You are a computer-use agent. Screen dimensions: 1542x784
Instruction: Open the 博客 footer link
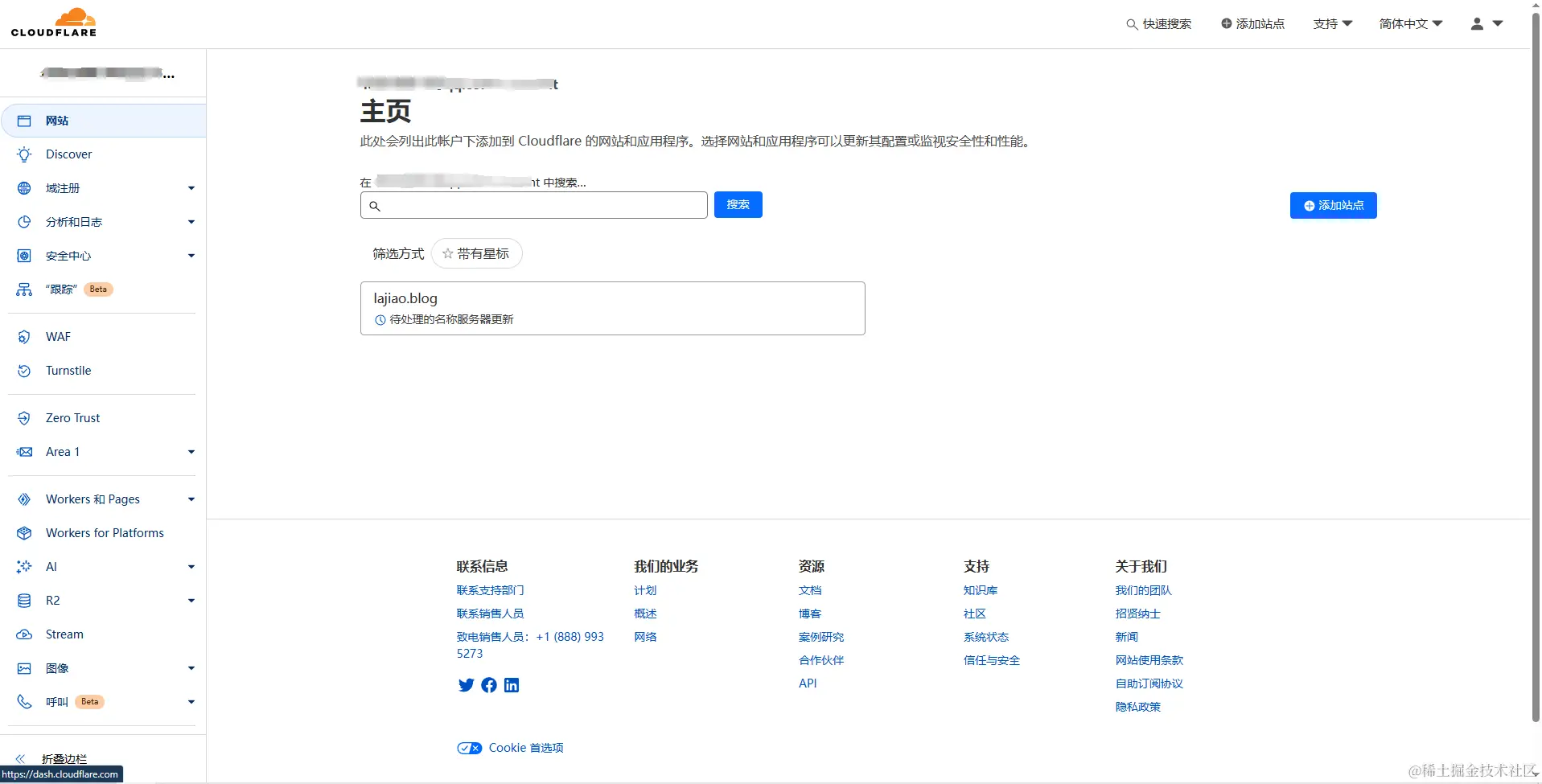point(810,614)
